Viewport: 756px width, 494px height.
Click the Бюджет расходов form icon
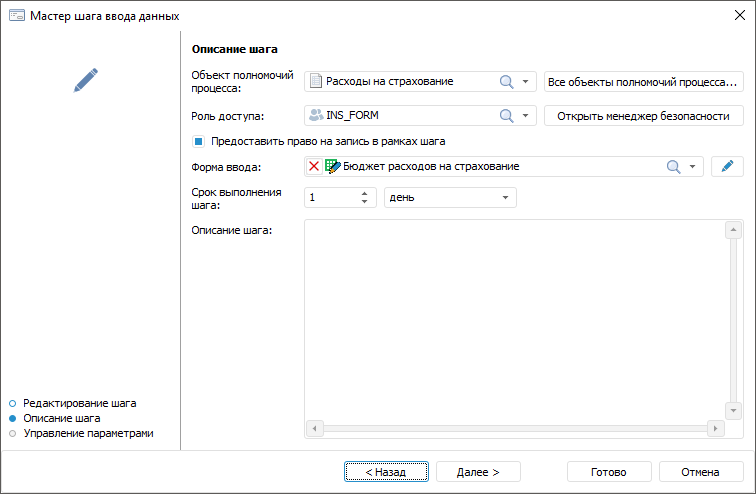(332, 166)
